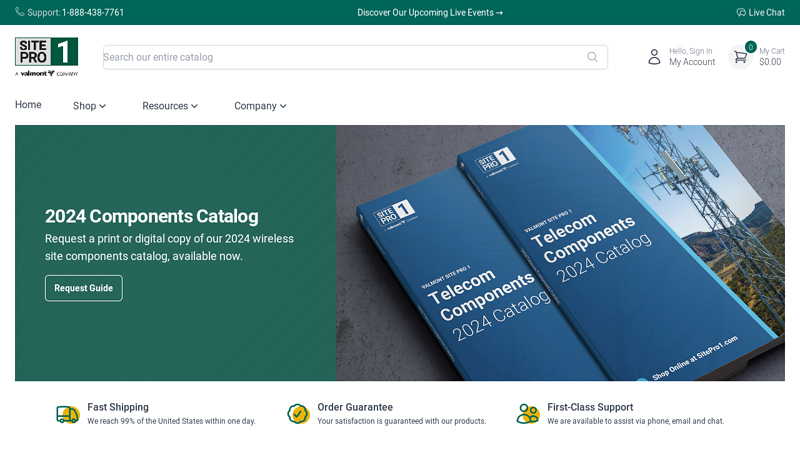Focus the Search our entire catalog field
This screenshot has width=800, height=450.
tap(355, 57)
